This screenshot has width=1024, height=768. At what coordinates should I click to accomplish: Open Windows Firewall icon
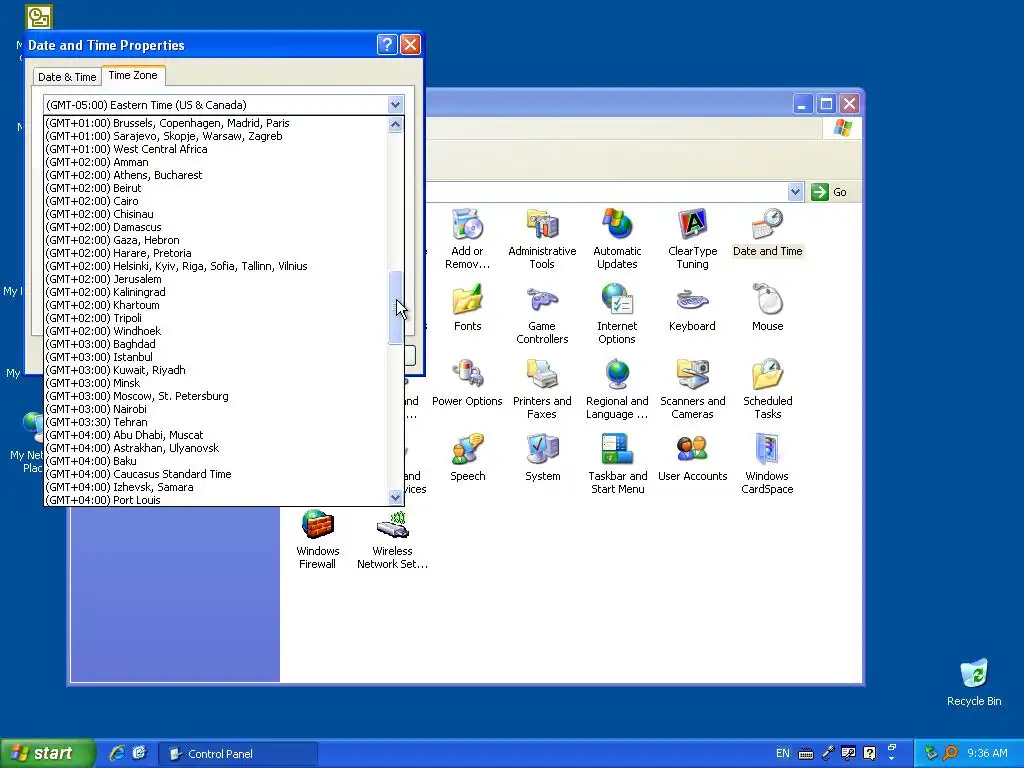(x=317, y=539)
